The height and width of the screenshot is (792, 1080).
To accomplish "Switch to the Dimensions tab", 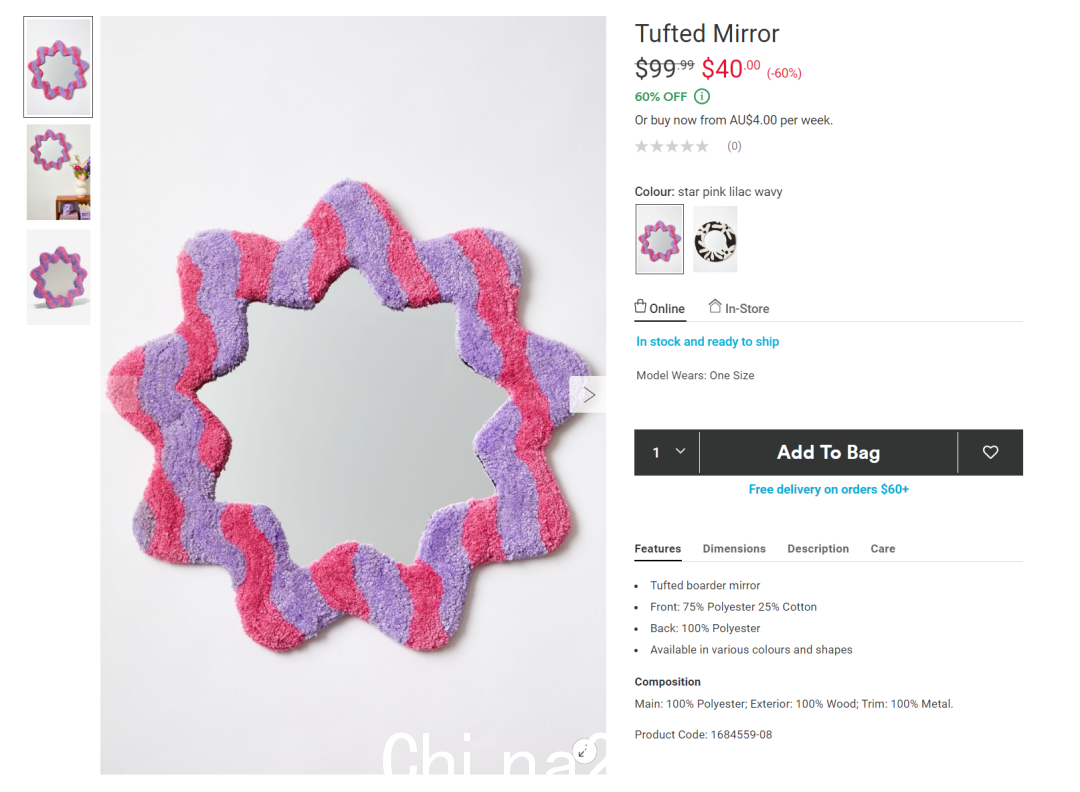I will coord(734,549).
